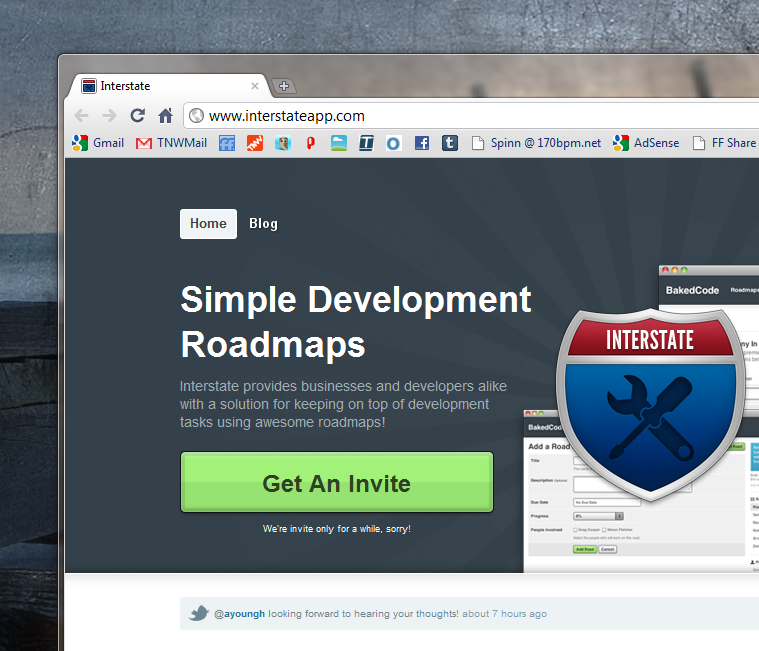Open the Spinn @ 170bpm.net bookmark
The image size is (759, 651).
click(x=536, y=143)
